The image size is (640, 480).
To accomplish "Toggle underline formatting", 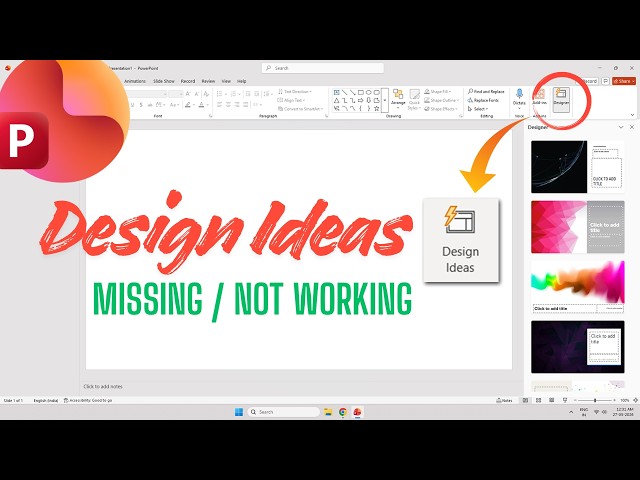I will click(133, 105).
